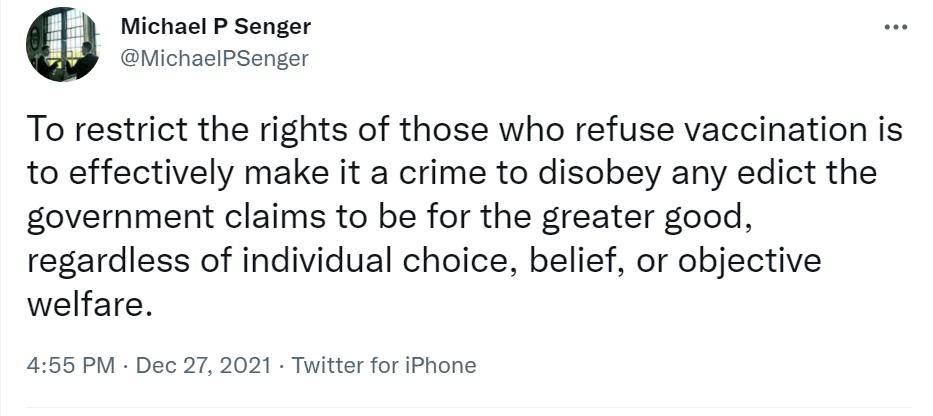Image resolution: width=933 pixels, height=416 pixels.
Task: Click the @MichaelPSenger handle
Action: 214,58
